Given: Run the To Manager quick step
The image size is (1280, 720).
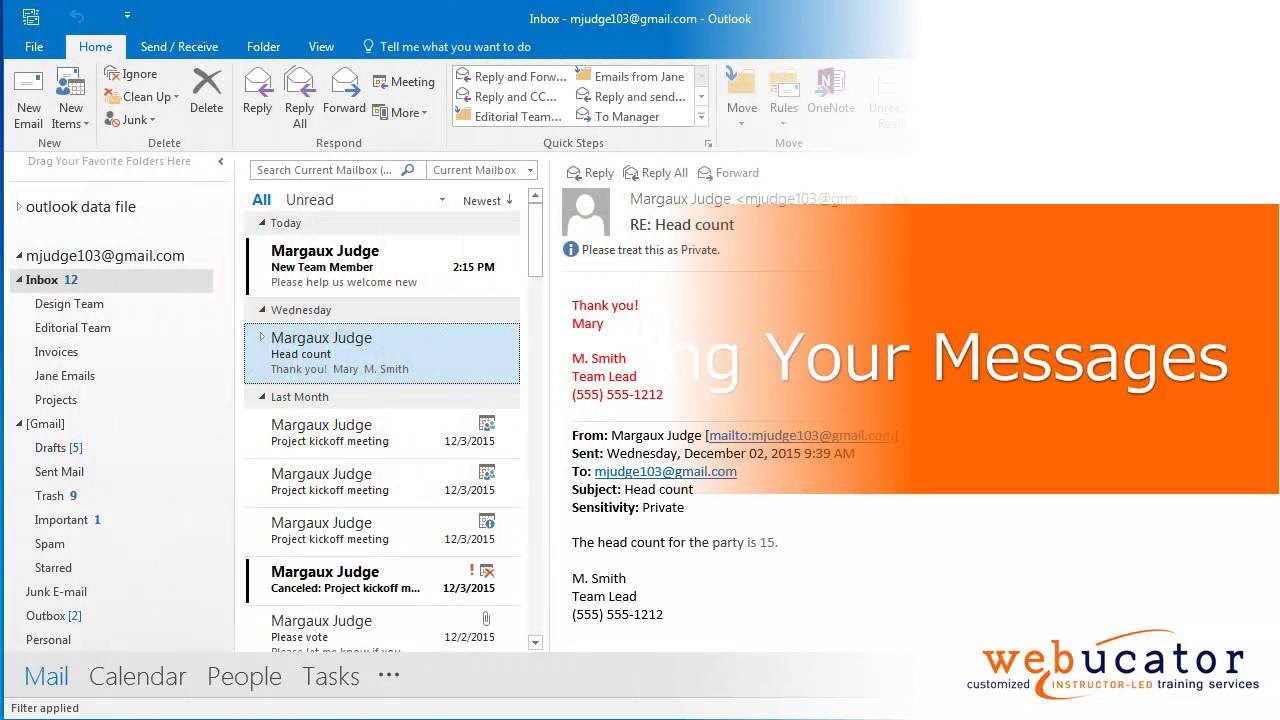Looking at the screenshot, I should (618, 116).
